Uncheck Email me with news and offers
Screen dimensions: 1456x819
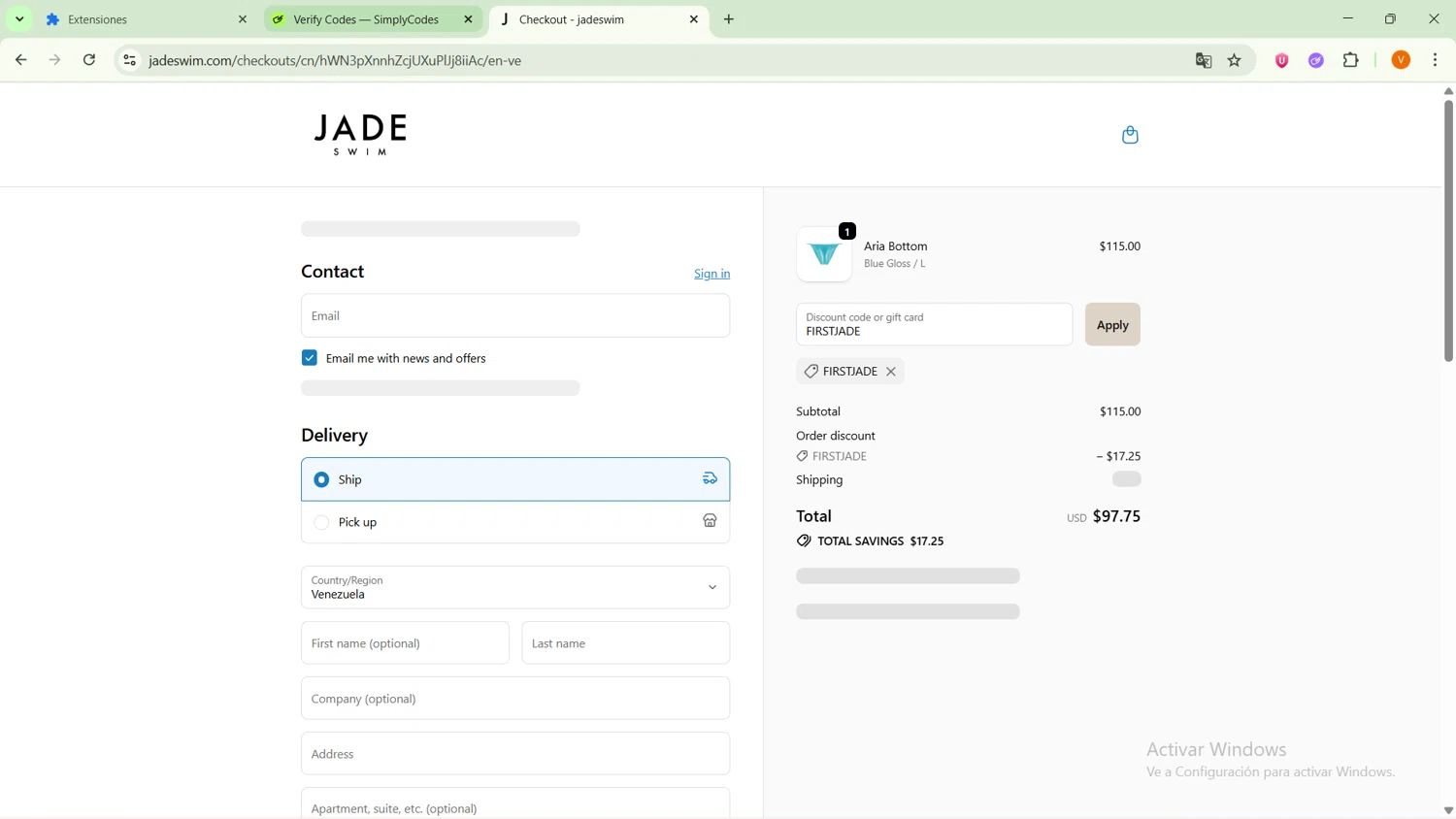click(310, 358)
